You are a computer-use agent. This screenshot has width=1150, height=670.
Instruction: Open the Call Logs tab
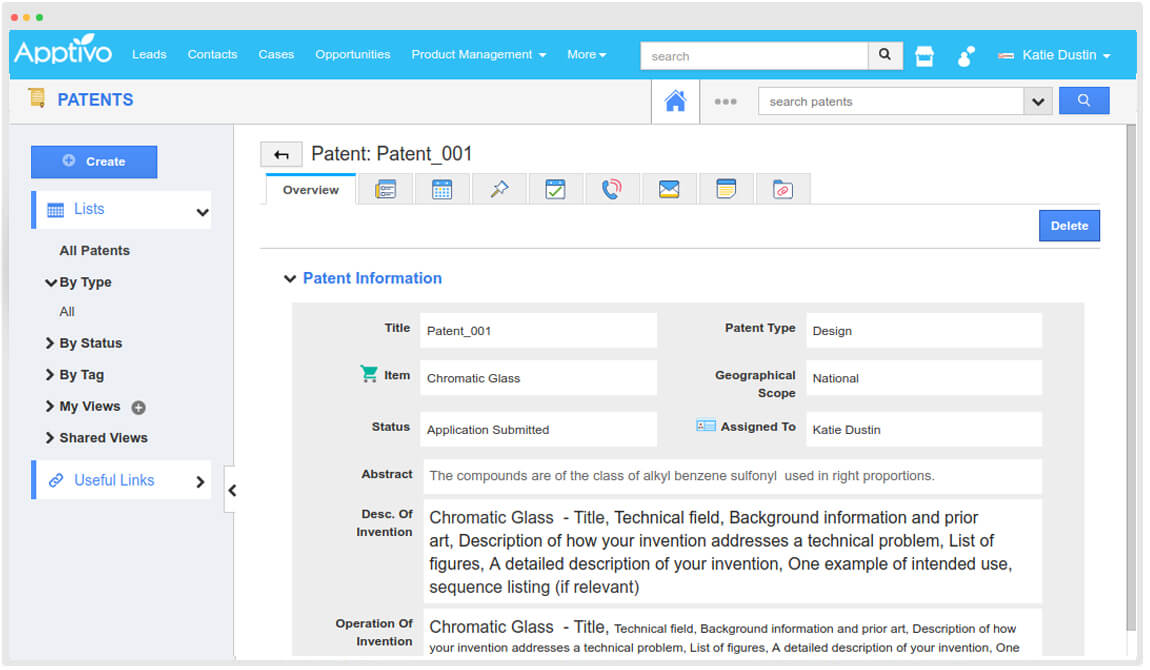click(x=612, y=188)
